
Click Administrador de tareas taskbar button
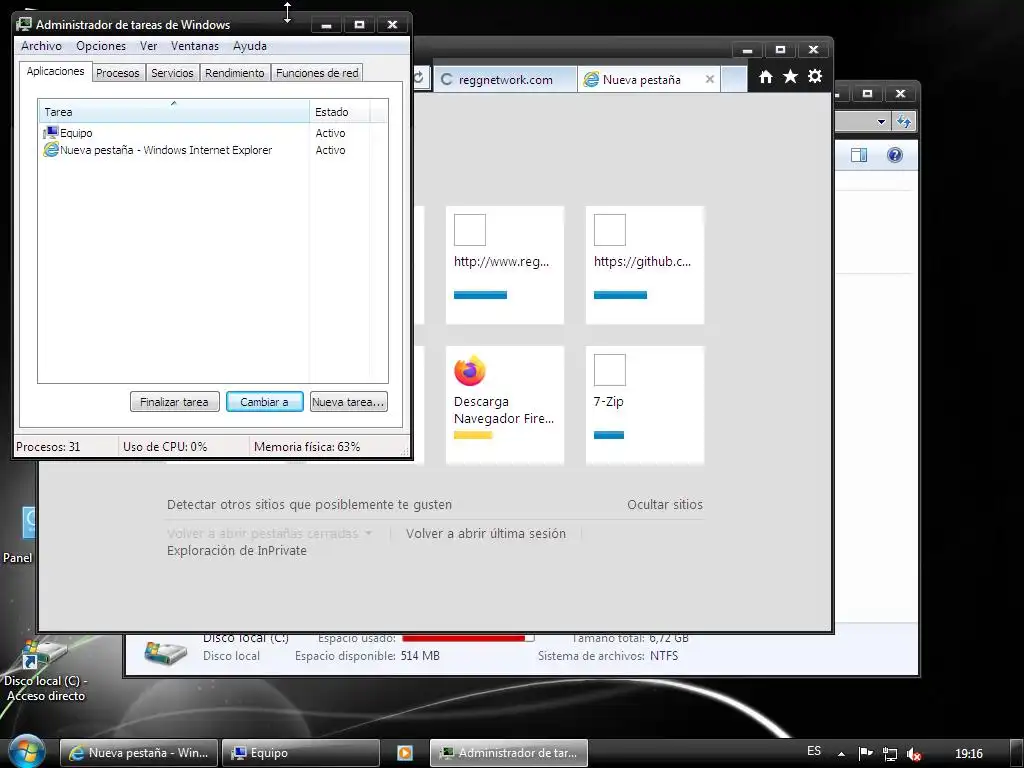pos(509,753)
